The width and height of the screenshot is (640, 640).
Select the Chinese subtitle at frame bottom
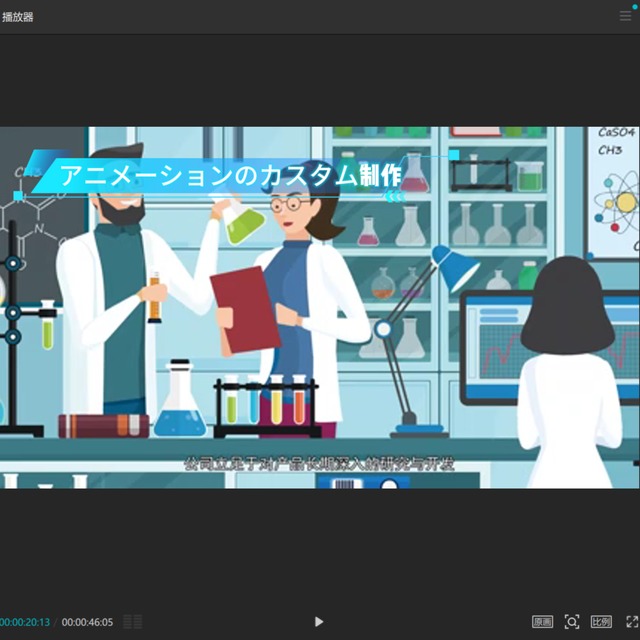coord(320,464)
